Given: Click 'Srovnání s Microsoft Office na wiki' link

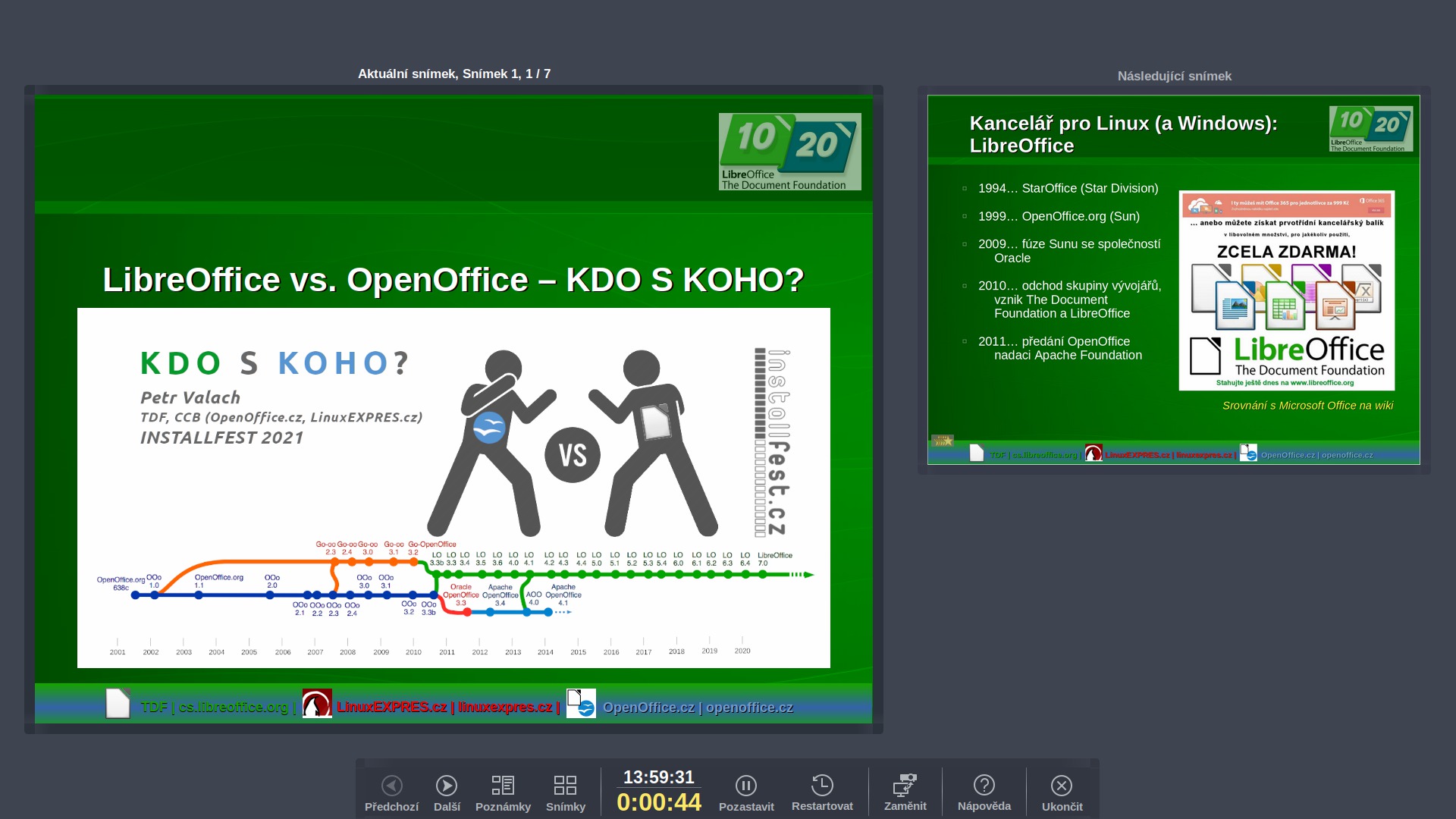Looking at the screenshot, I should click(x=1307, y=406).
